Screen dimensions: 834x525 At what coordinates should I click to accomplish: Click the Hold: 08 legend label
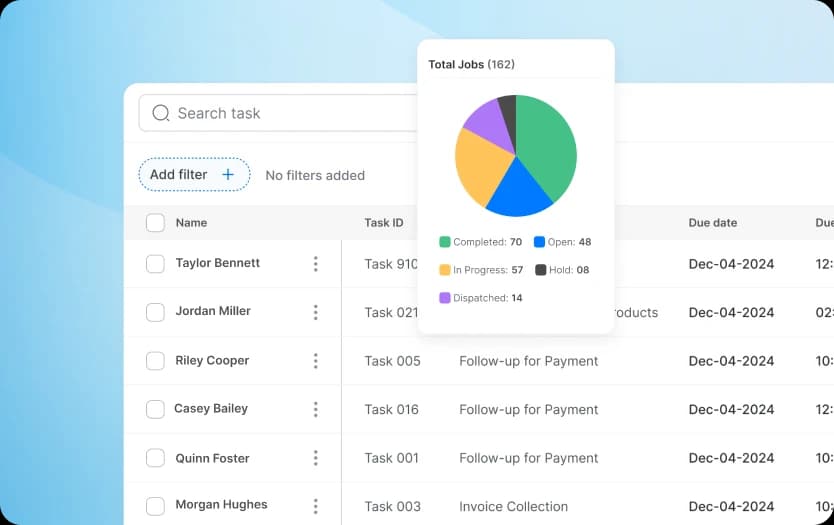tap(569, 270)
